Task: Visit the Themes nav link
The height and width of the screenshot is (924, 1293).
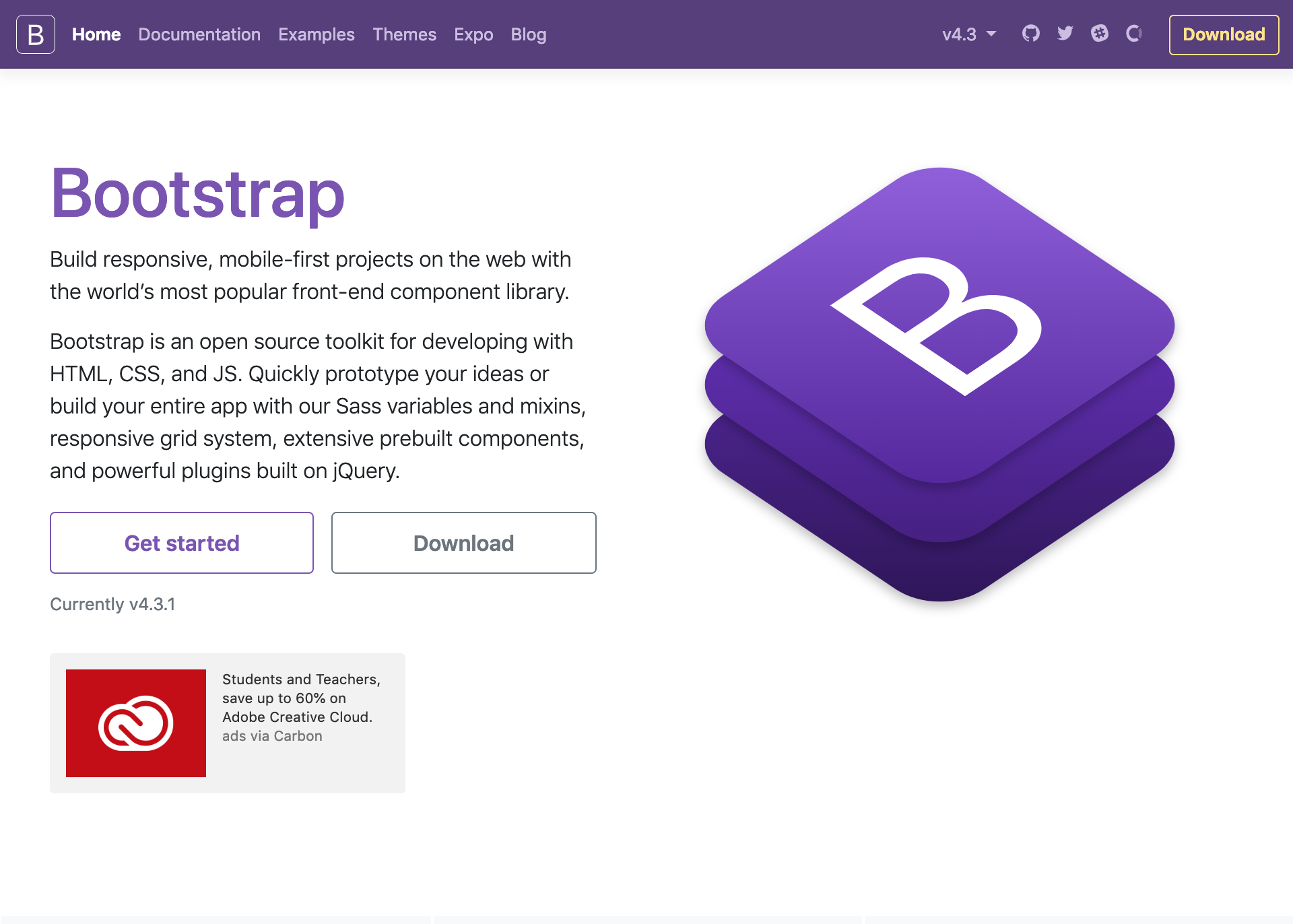Action: [x=404, y=34]
